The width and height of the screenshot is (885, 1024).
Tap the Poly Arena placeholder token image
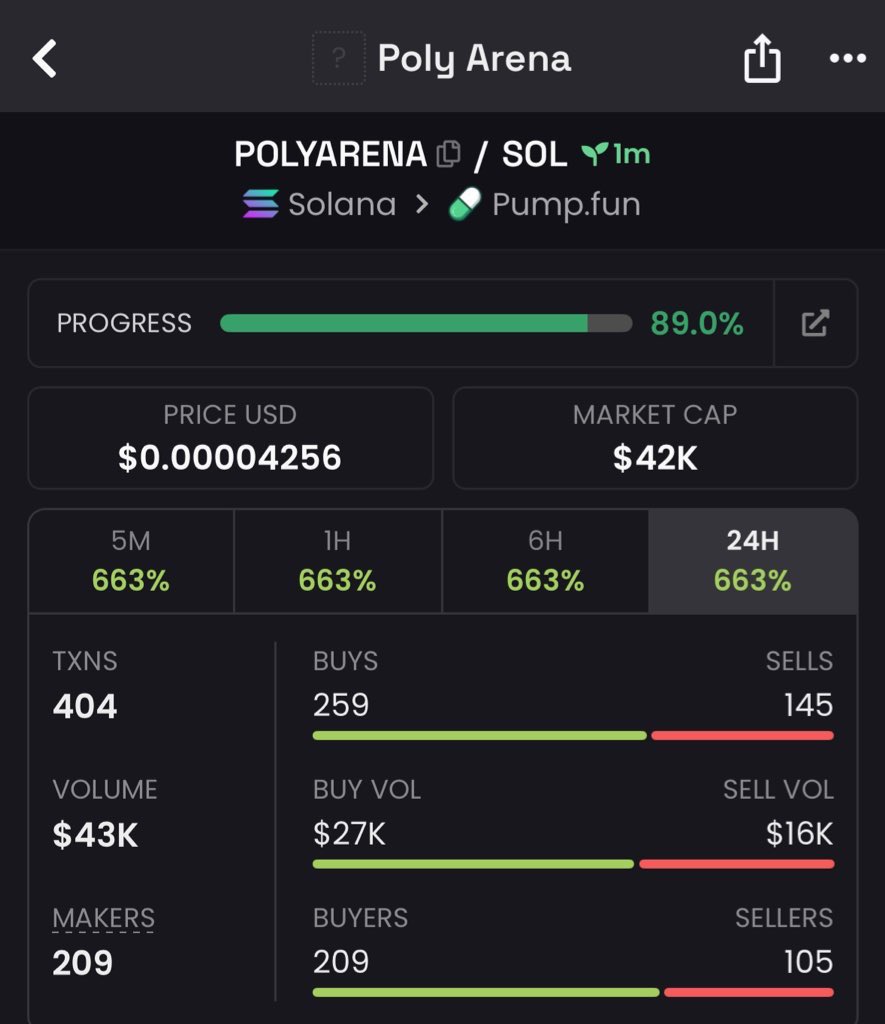point(338,58)
